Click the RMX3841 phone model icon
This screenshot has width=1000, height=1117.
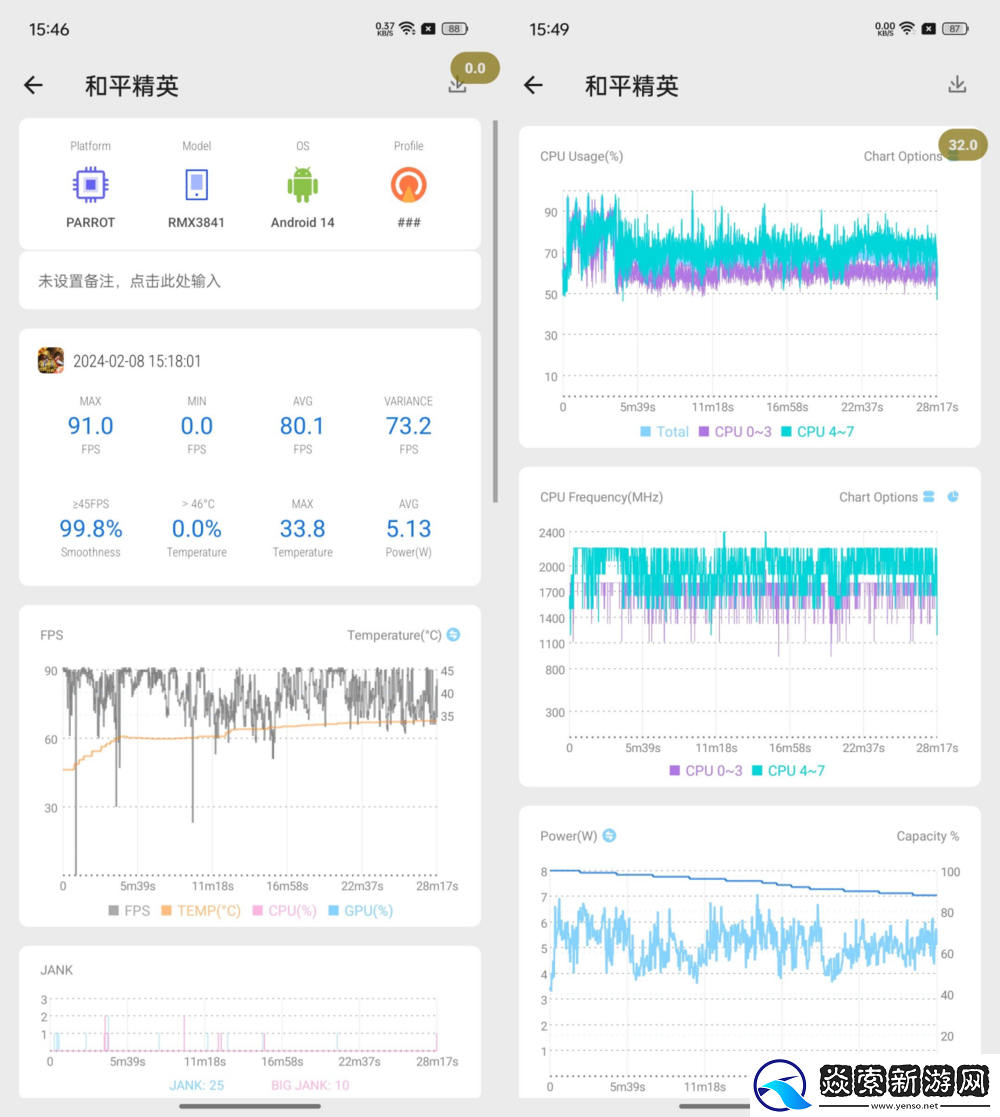coord(196,184)
